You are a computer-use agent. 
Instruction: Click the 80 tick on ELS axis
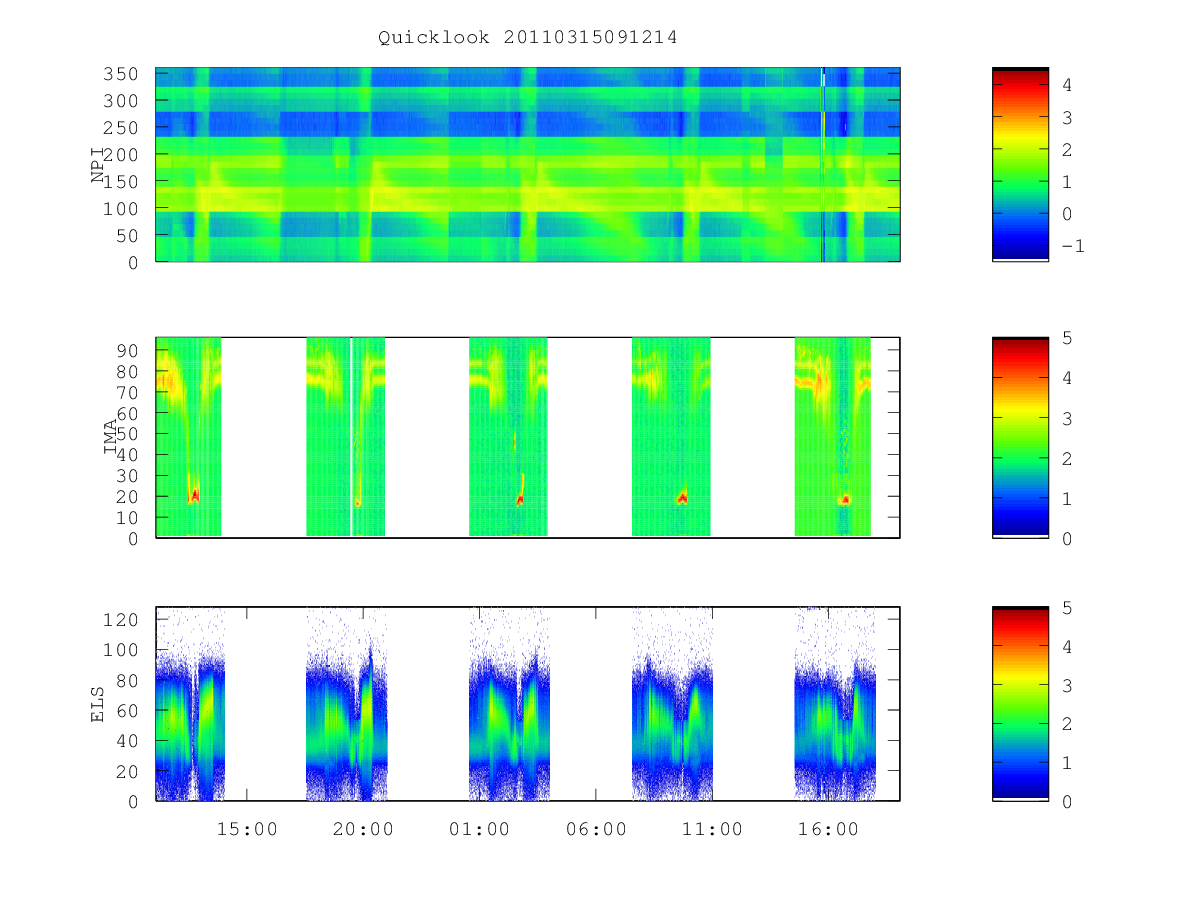130,680
